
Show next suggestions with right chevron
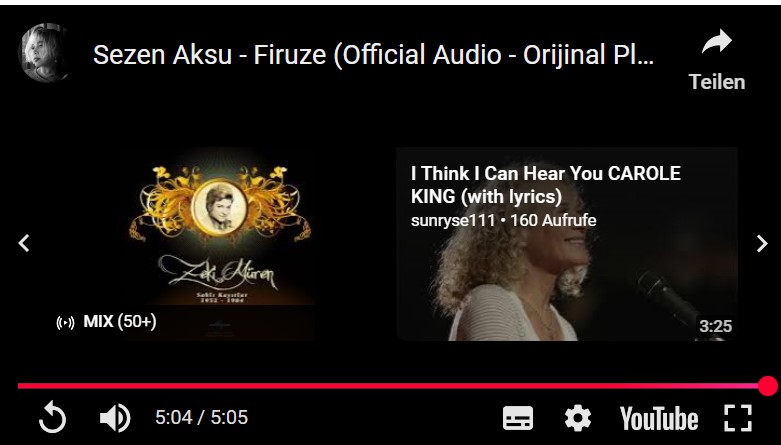click(x=762, y=244)
